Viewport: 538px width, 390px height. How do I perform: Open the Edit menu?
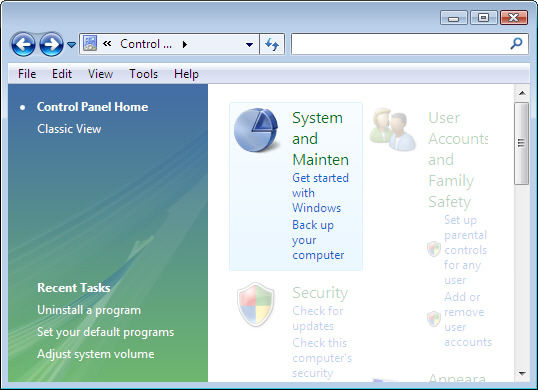[x=62, y=74]
